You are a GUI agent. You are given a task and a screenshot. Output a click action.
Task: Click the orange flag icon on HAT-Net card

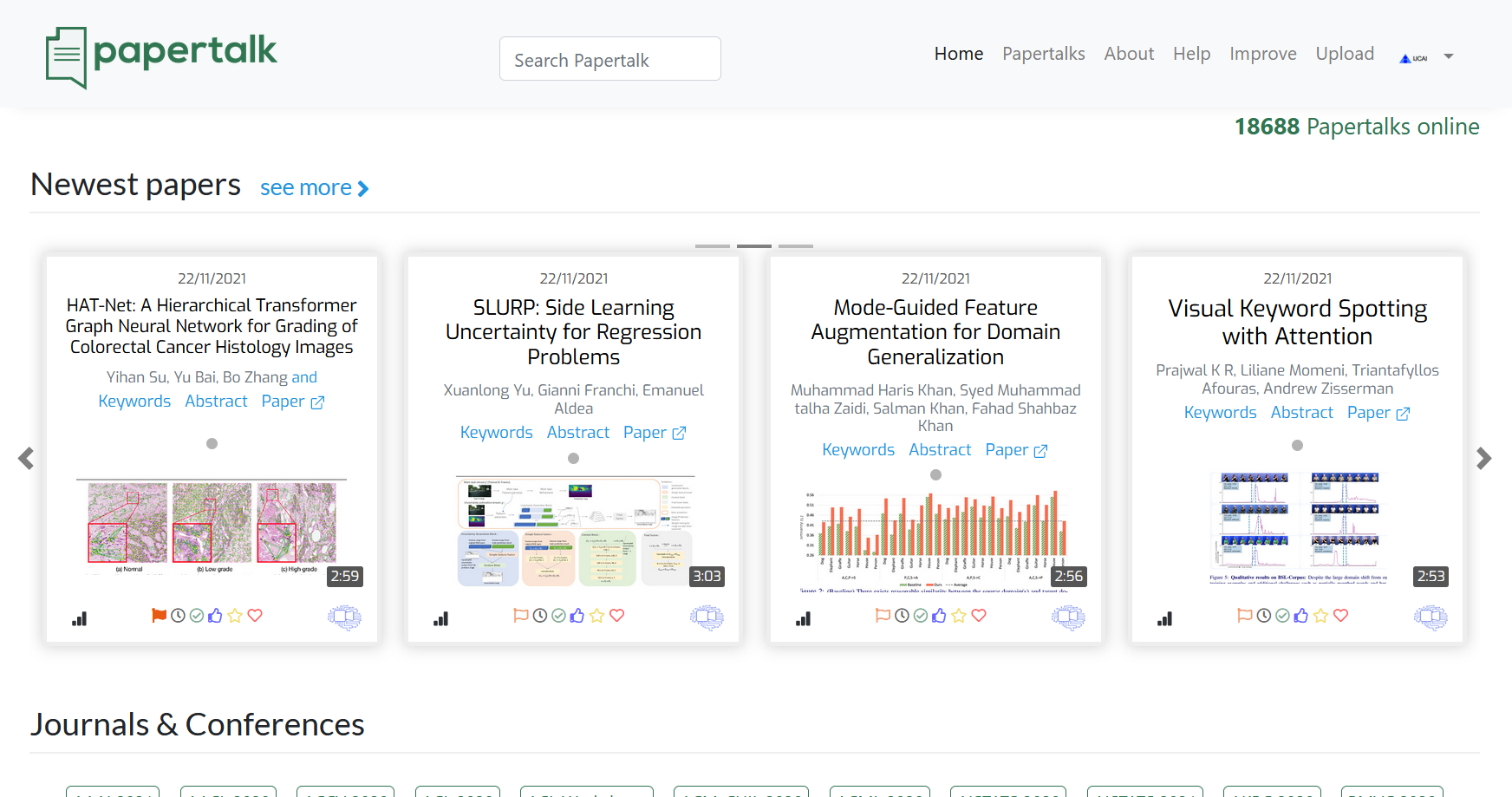click(x=159, y=616)
